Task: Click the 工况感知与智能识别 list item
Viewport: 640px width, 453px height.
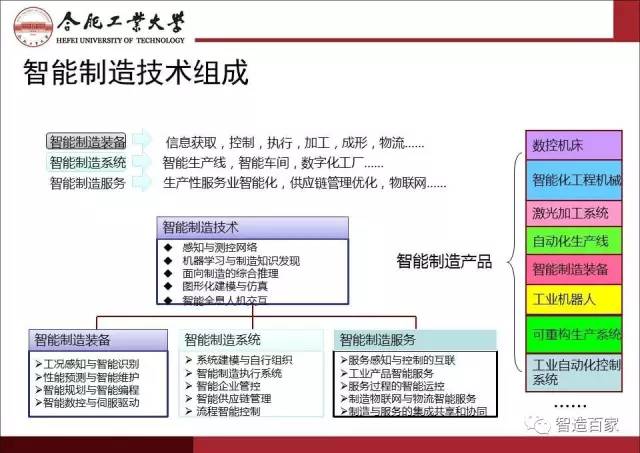Action: (x=89, y=362)
